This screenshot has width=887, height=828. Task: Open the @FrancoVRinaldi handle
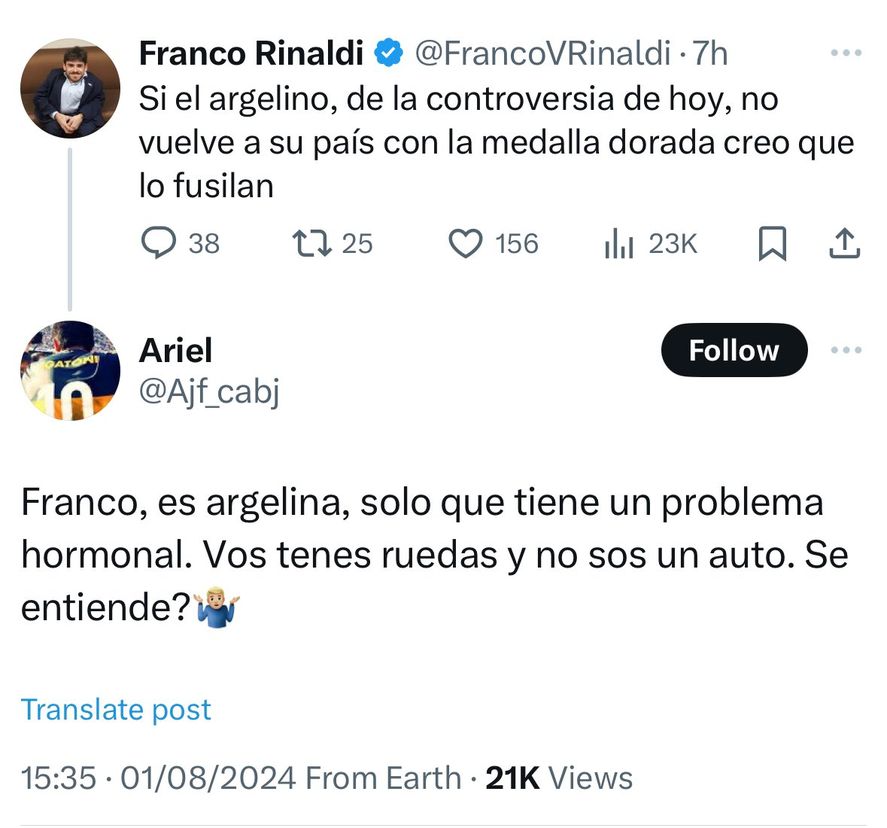coord(541,54)
